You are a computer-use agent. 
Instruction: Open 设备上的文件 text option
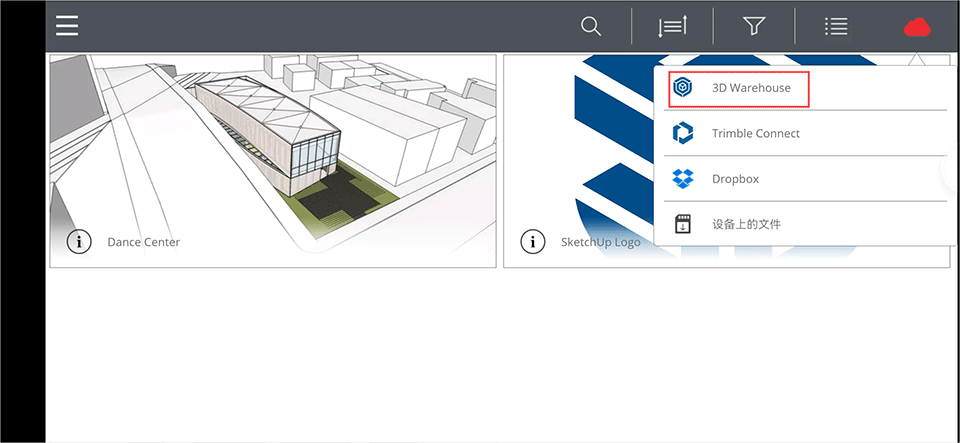tap(746, 224)
